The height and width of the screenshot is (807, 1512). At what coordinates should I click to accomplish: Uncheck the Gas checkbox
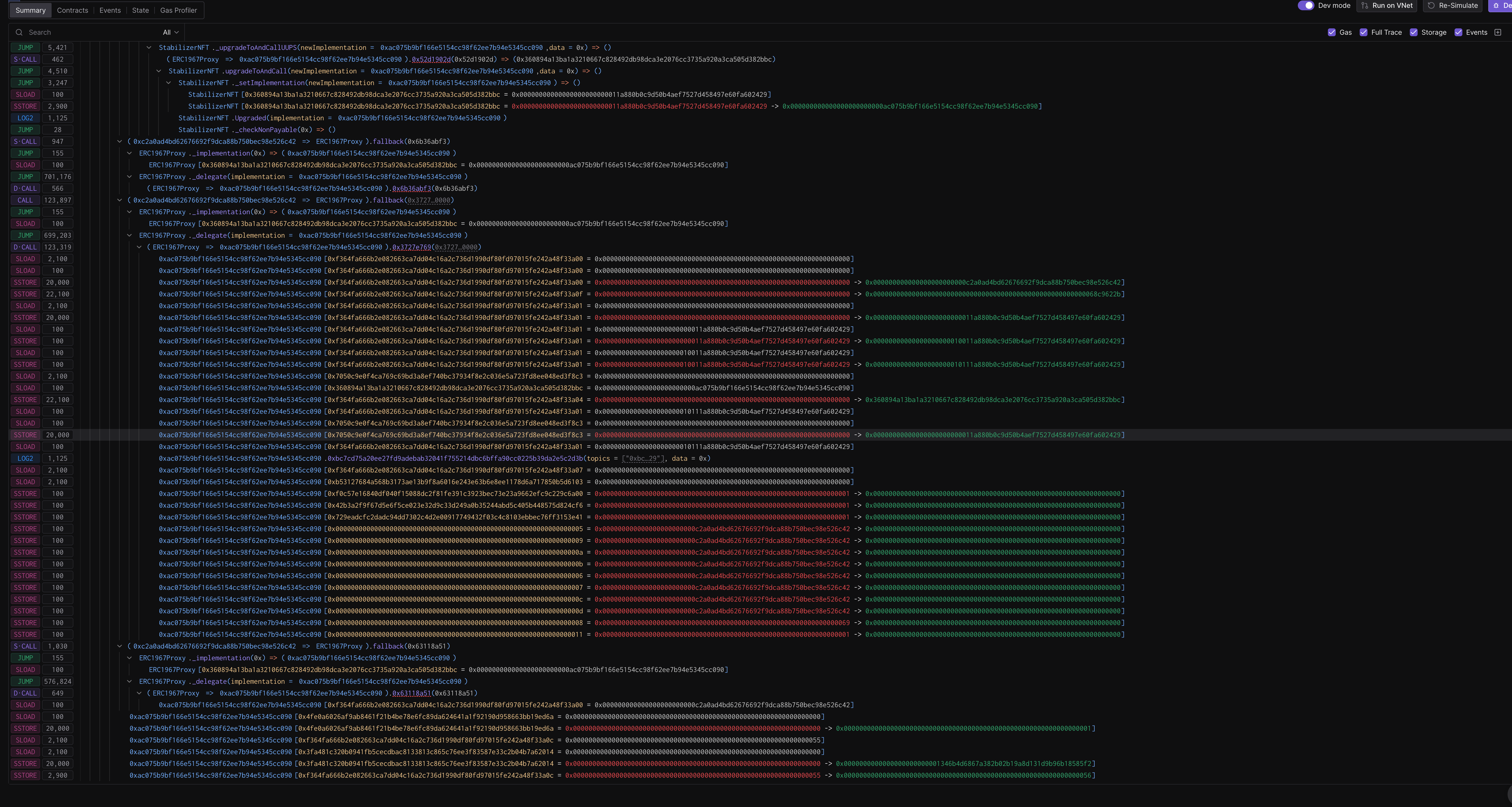tap(1331, 32)
